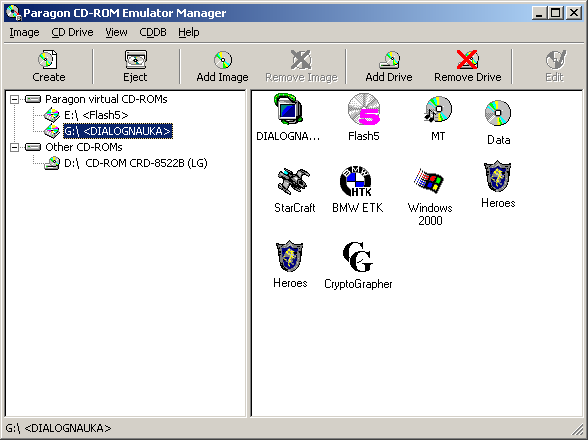Click the Create image toolbar icon

(48, 66)
